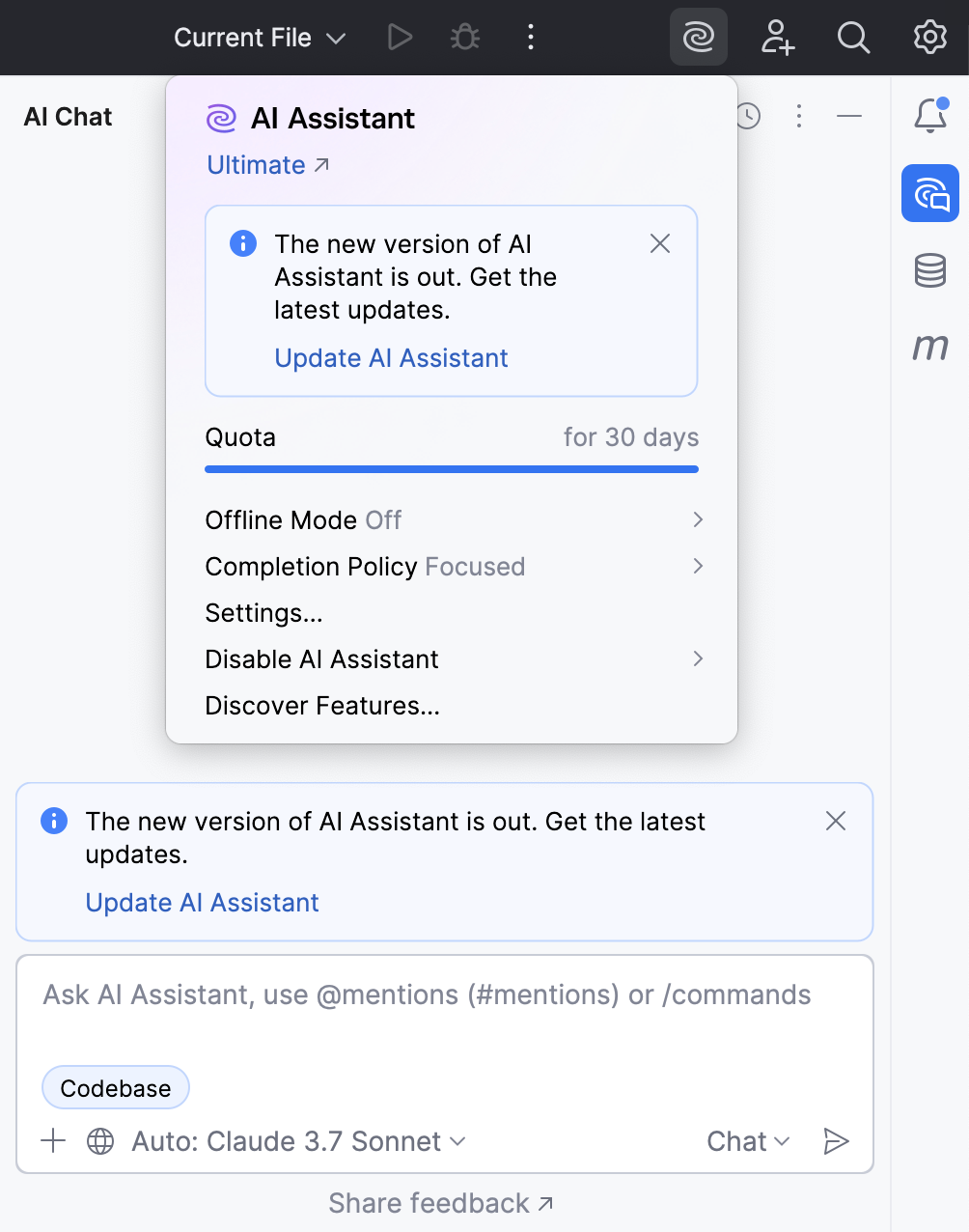The height and width of the screenshot is (1232, 969).
Task: Start debugging with the bug icon
Action: 465,38
